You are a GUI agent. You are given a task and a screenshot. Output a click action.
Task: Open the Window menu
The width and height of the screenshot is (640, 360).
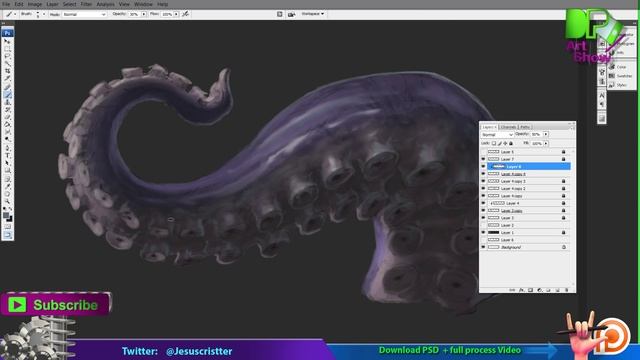click(x=143, y=4)
